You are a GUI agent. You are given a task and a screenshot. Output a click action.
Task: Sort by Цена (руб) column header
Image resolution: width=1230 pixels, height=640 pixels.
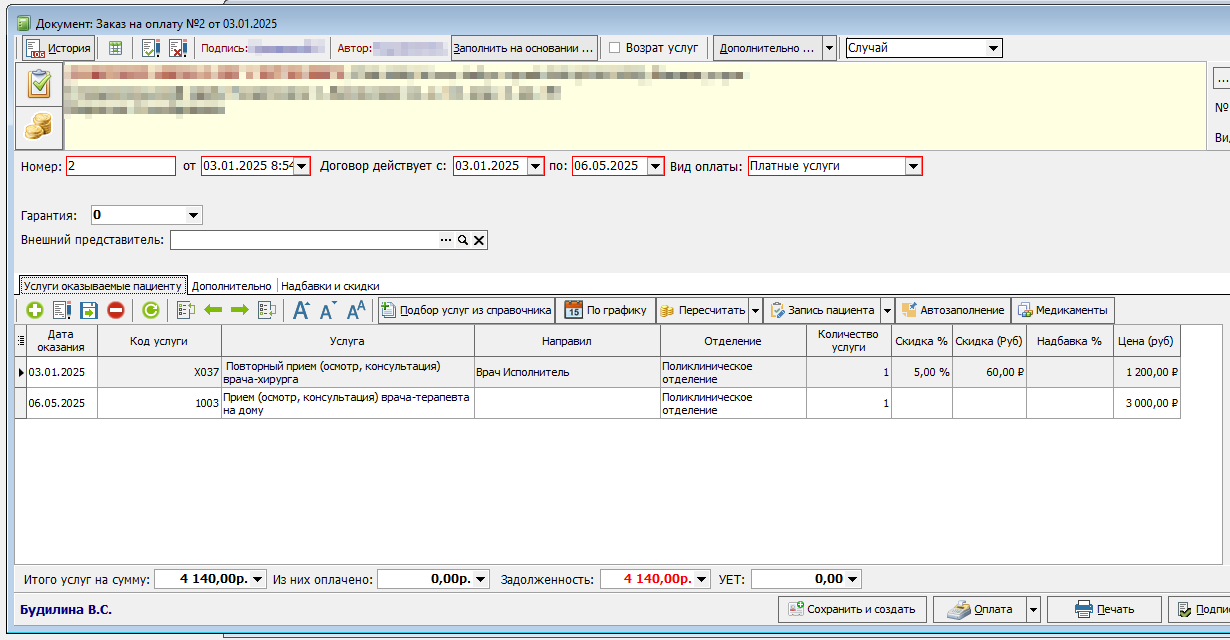1146,341
